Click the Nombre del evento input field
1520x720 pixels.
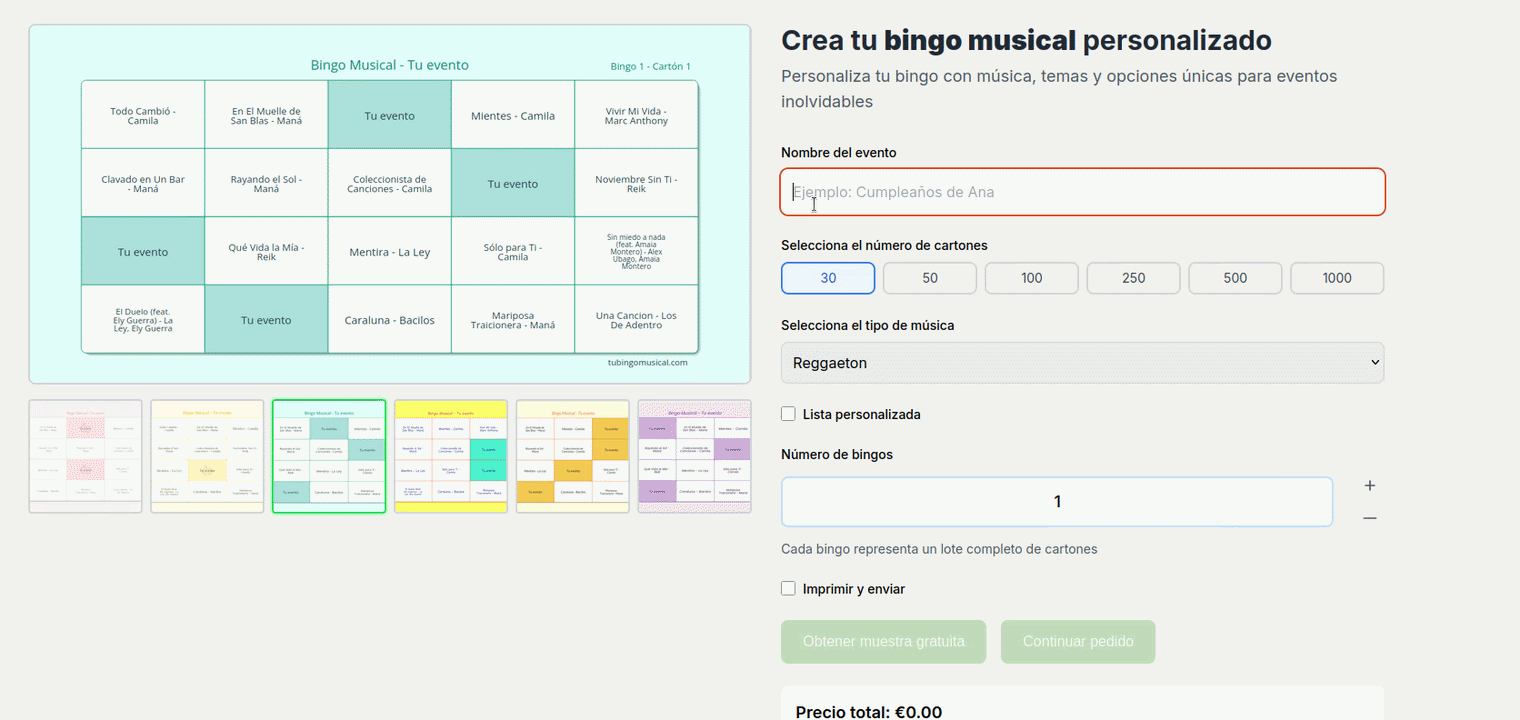(1082, 192)
